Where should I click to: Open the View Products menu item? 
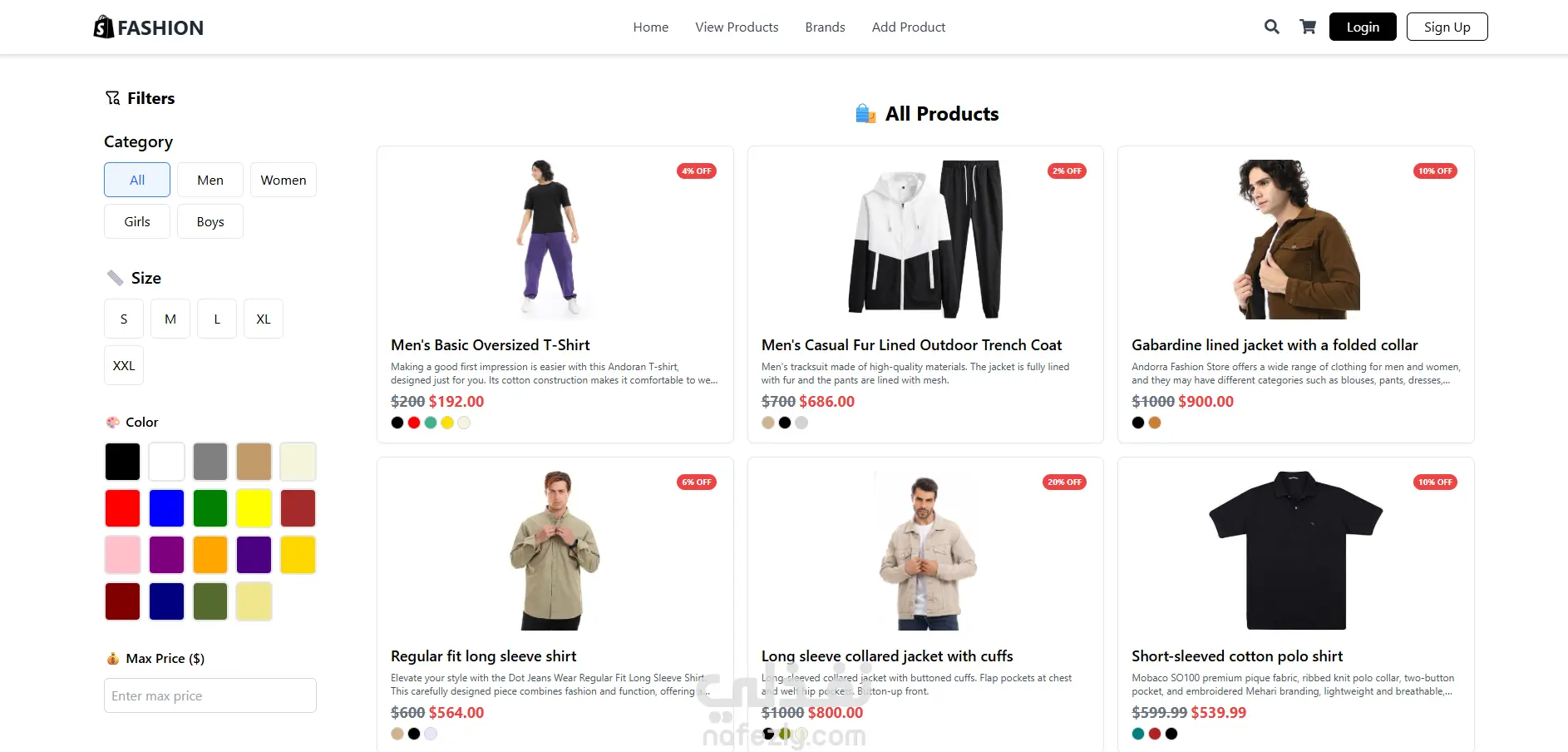click(x=737, y=27)
